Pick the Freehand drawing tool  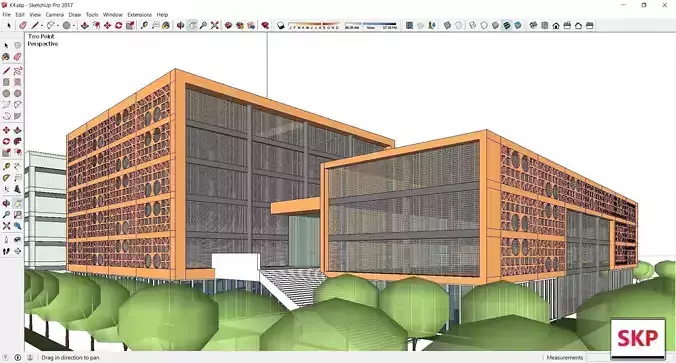coord(17,71)
